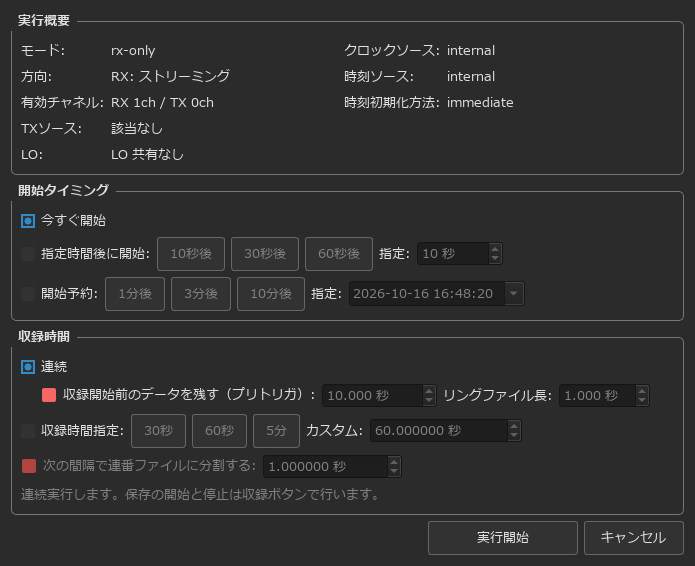The image size is (695, 566).
Task: Decrease the 10 秒 delay stepper
Action: pos(495,259)
